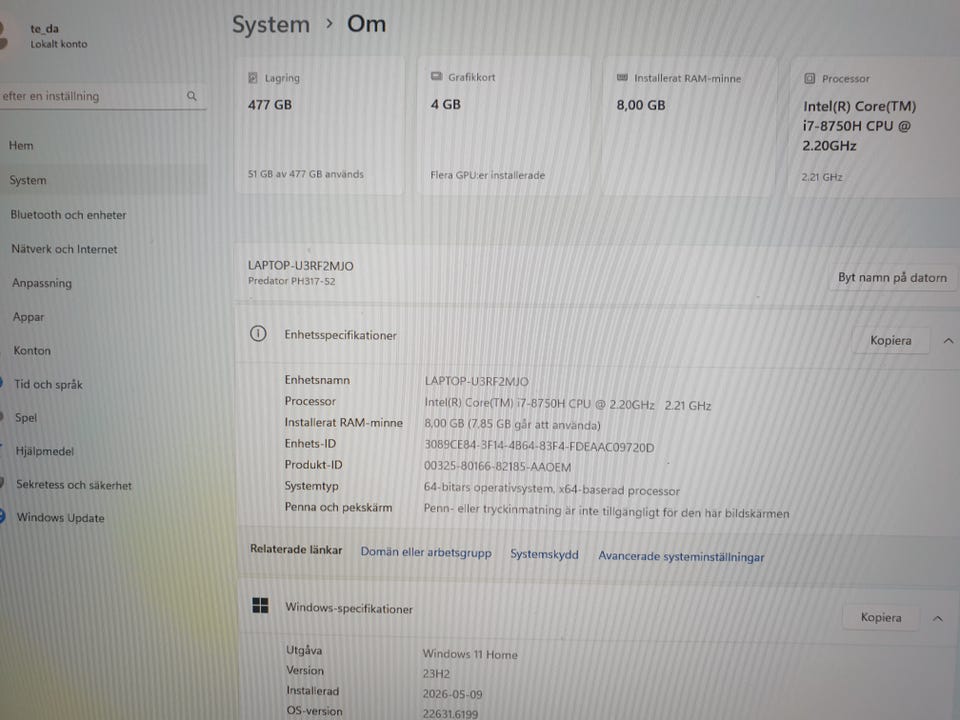Click Predator PH317-52 model text
960x720 pixels.
click(x=291, y=281)
